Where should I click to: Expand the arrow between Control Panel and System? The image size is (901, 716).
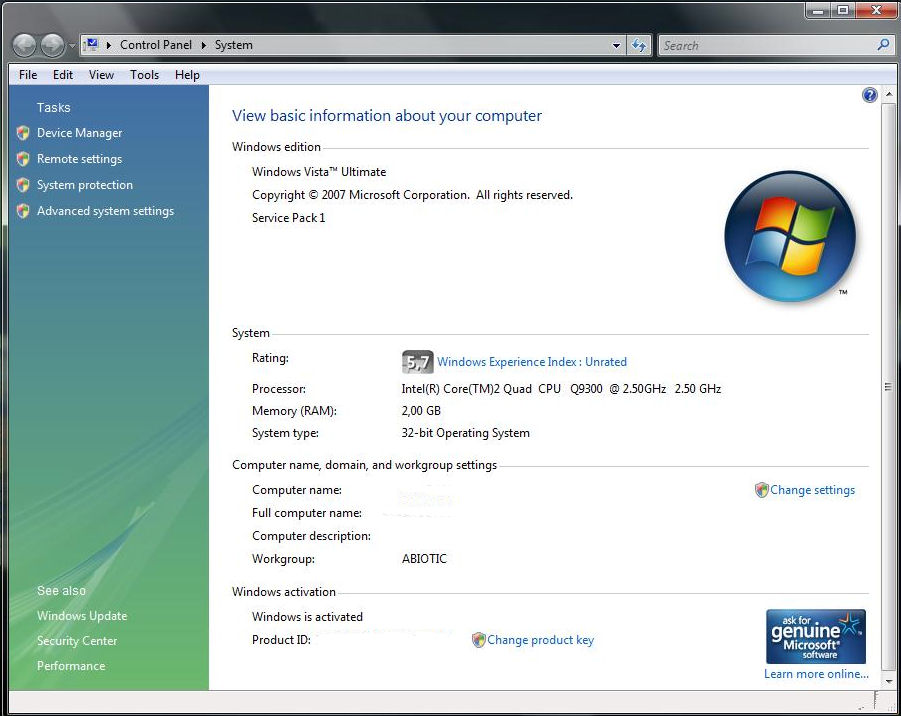203,45
